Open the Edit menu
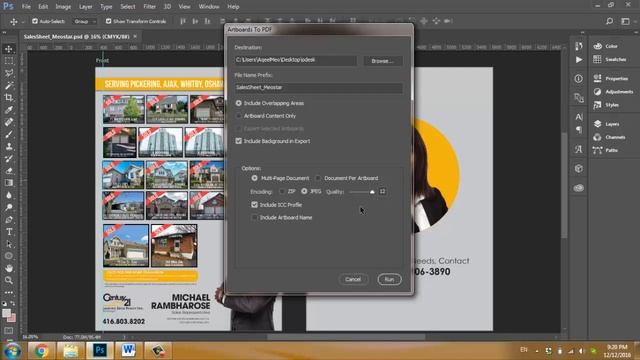 pyautogui.click(x=43, y=7)
